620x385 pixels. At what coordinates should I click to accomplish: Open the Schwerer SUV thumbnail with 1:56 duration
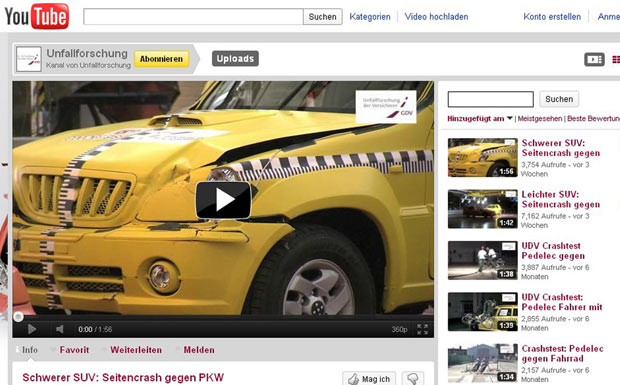(x=482, y=157)
